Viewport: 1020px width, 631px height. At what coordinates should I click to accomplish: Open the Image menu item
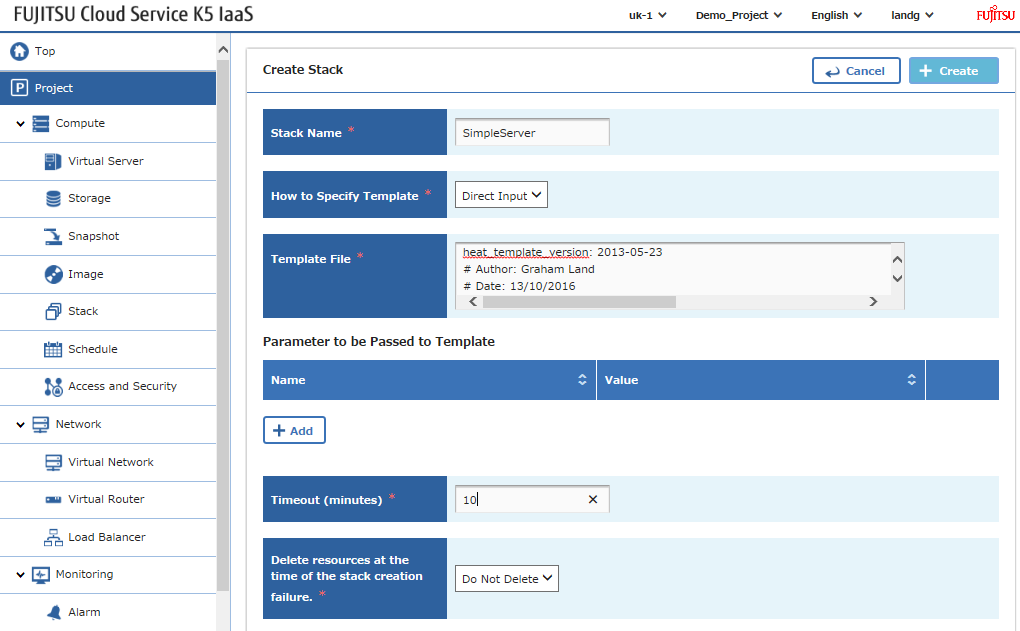pos(86,274)
